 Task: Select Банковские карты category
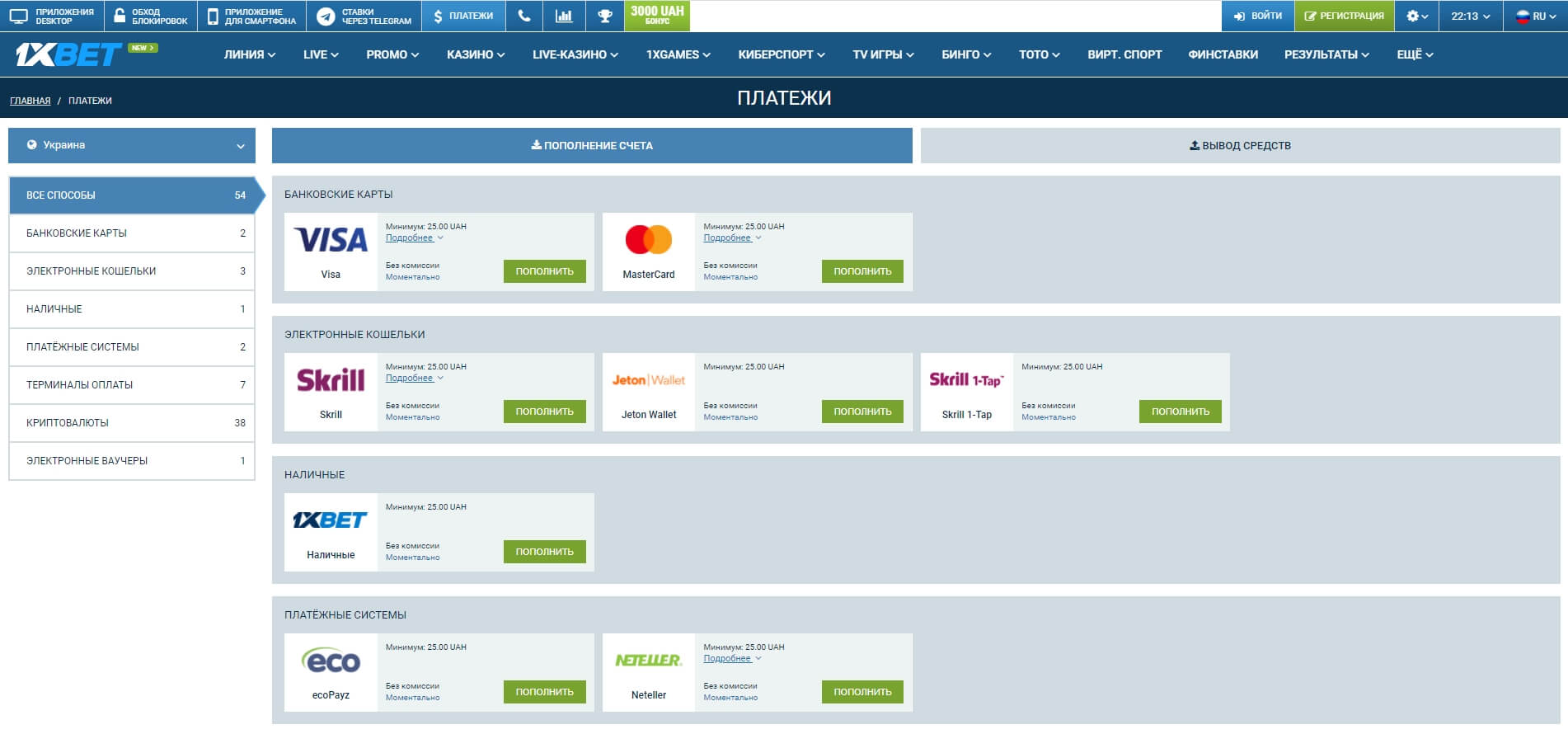(132, 233)
